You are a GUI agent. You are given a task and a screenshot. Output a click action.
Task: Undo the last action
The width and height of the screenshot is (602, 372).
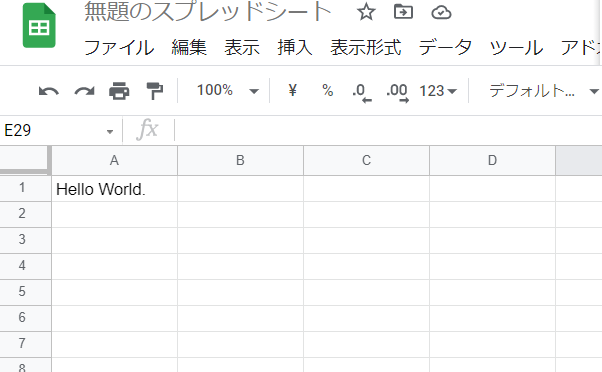[x=49, y=91]
